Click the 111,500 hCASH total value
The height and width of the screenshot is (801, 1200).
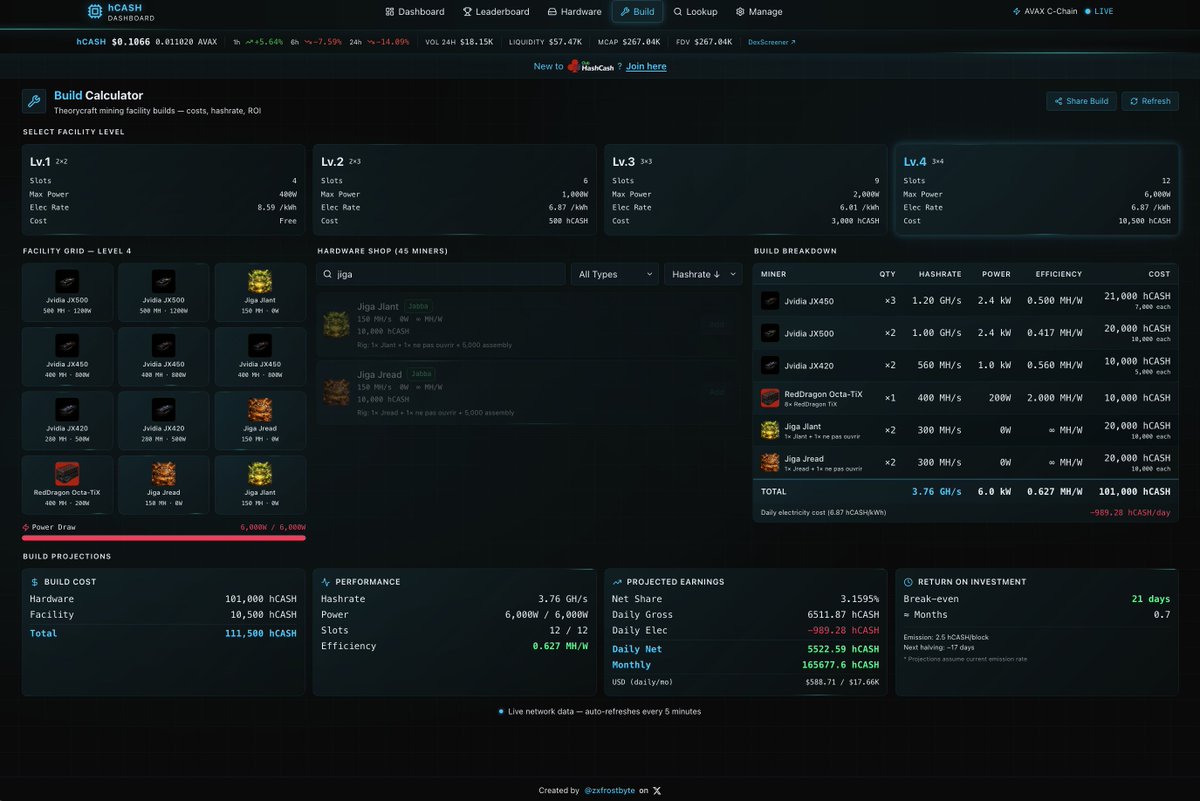tap(263, 633)
